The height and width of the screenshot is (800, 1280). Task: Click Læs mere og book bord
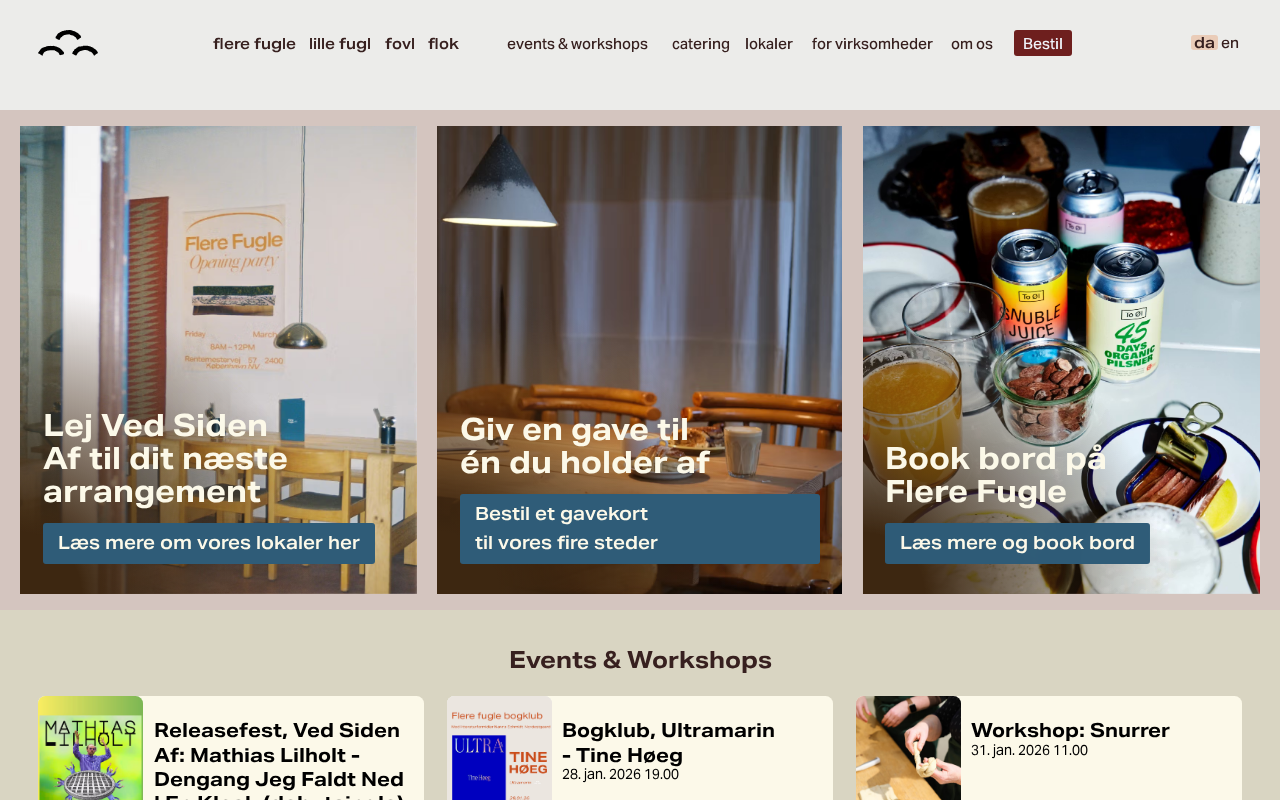1017,543
